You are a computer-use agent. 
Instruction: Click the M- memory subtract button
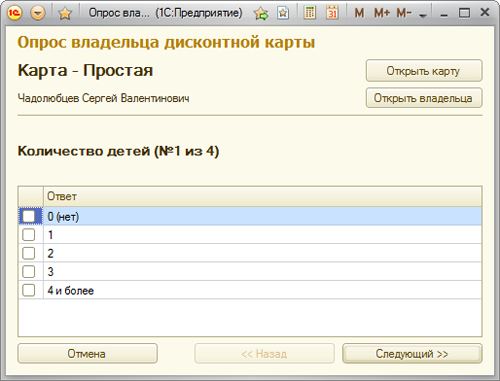click(x=404, y=13)
